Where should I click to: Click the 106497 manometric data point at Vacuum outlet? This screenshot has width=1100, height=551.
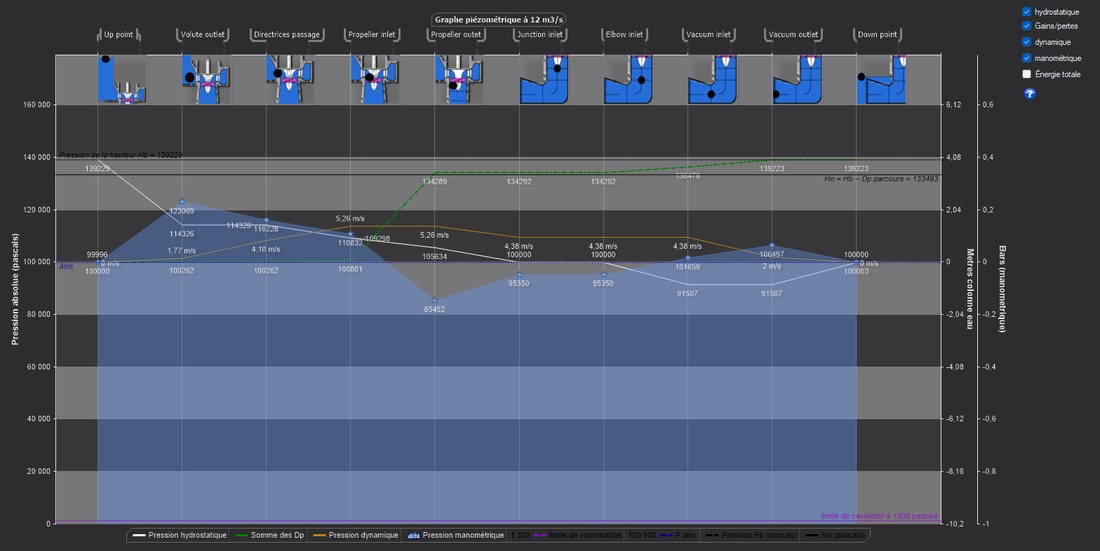tap(772, 246)
